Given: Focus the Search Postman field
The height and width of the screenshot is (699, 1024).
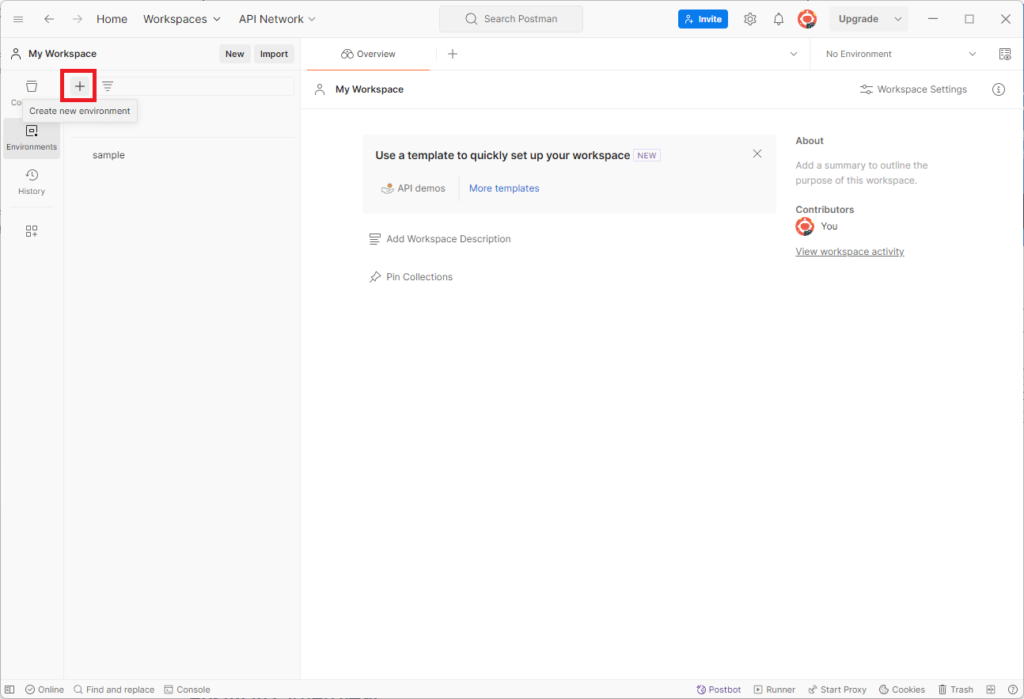Looking at the screenshot, I should click(511, 19).
